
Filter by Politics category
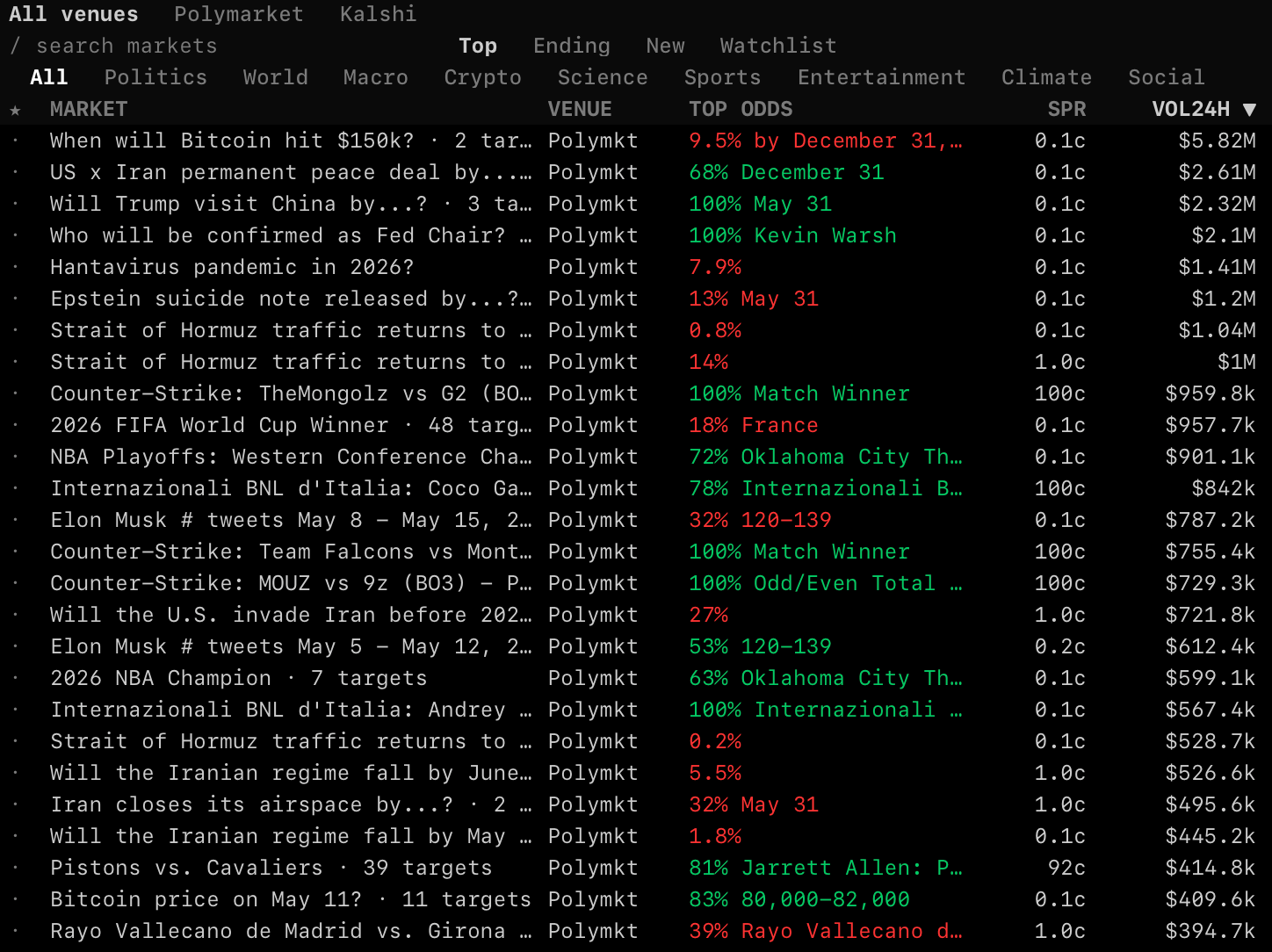click(155, 77)
